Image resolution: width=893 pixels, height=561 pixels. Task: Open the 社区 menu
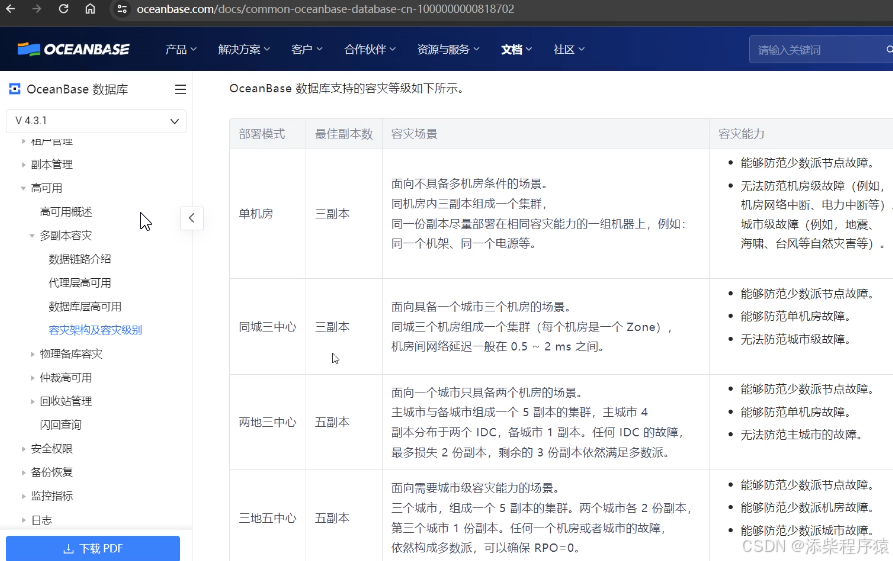click(x=568, y=50)
